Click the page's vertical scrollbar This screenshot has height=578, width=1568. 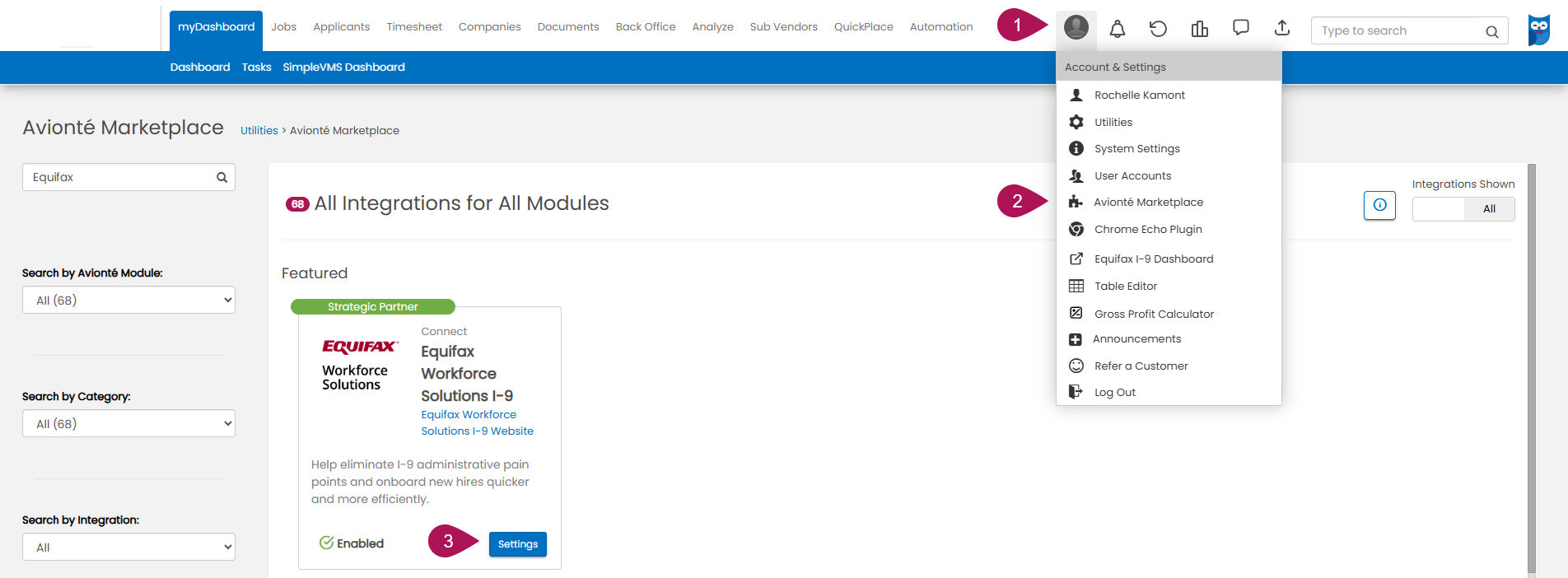1532,367
